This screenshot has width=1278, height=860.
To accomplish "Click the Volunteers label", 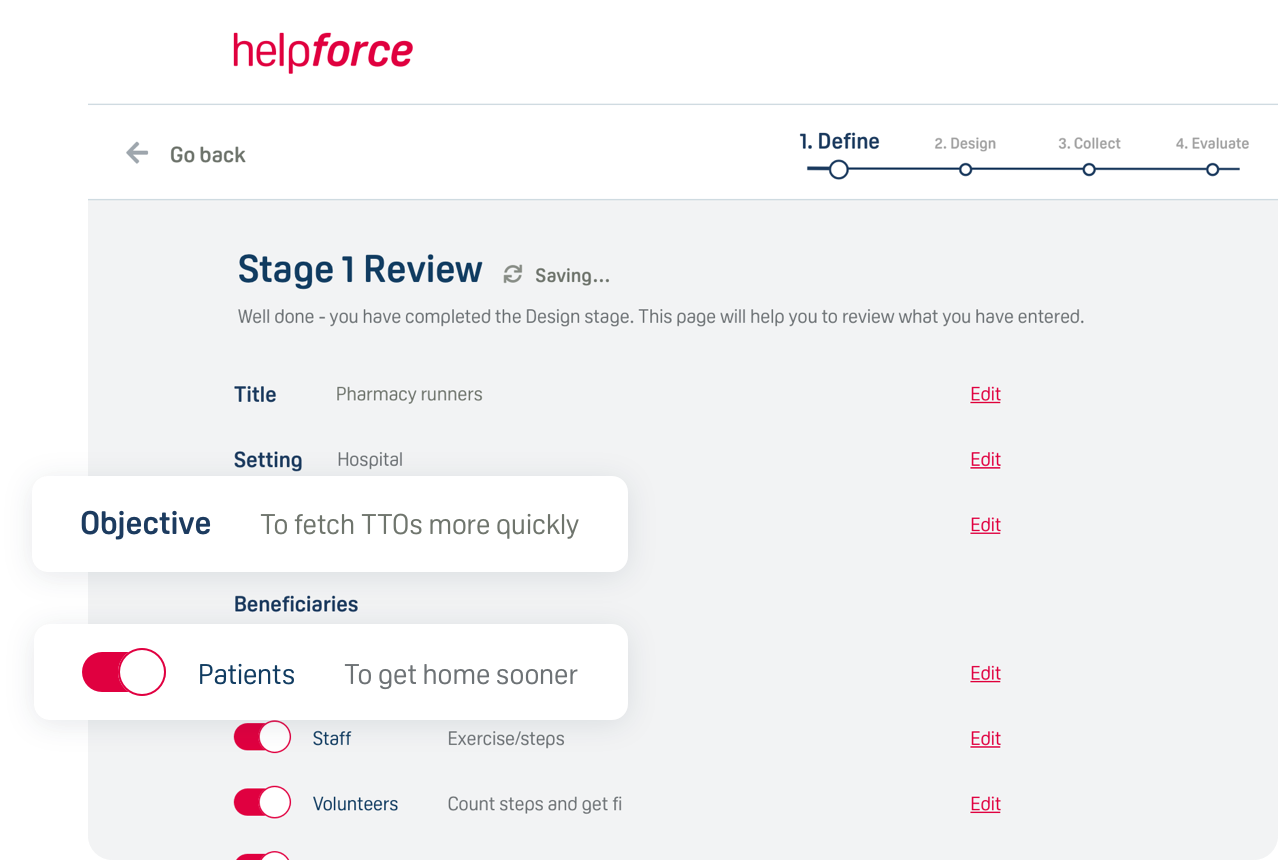I will tap(355, 804).
